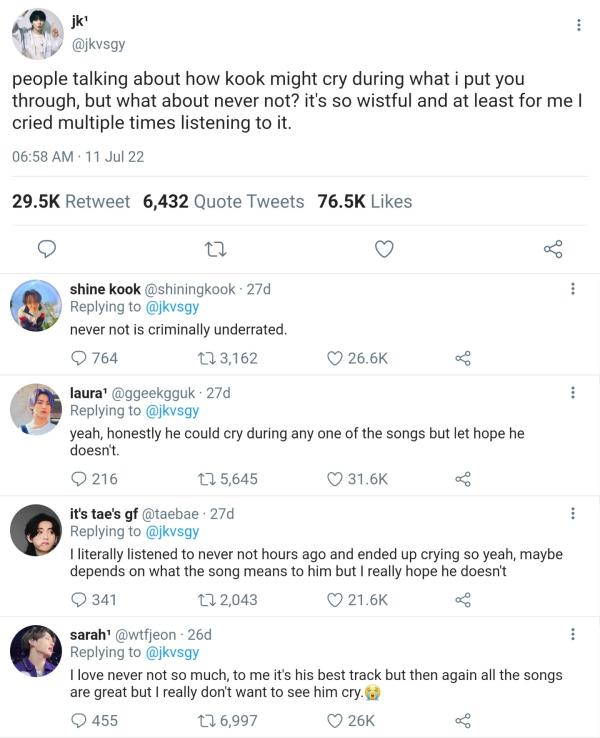This screenshot has height=738, width=600.
Task: Open more options on shine kook's reply
Action: pyautogui.click(x=572, y=289)
